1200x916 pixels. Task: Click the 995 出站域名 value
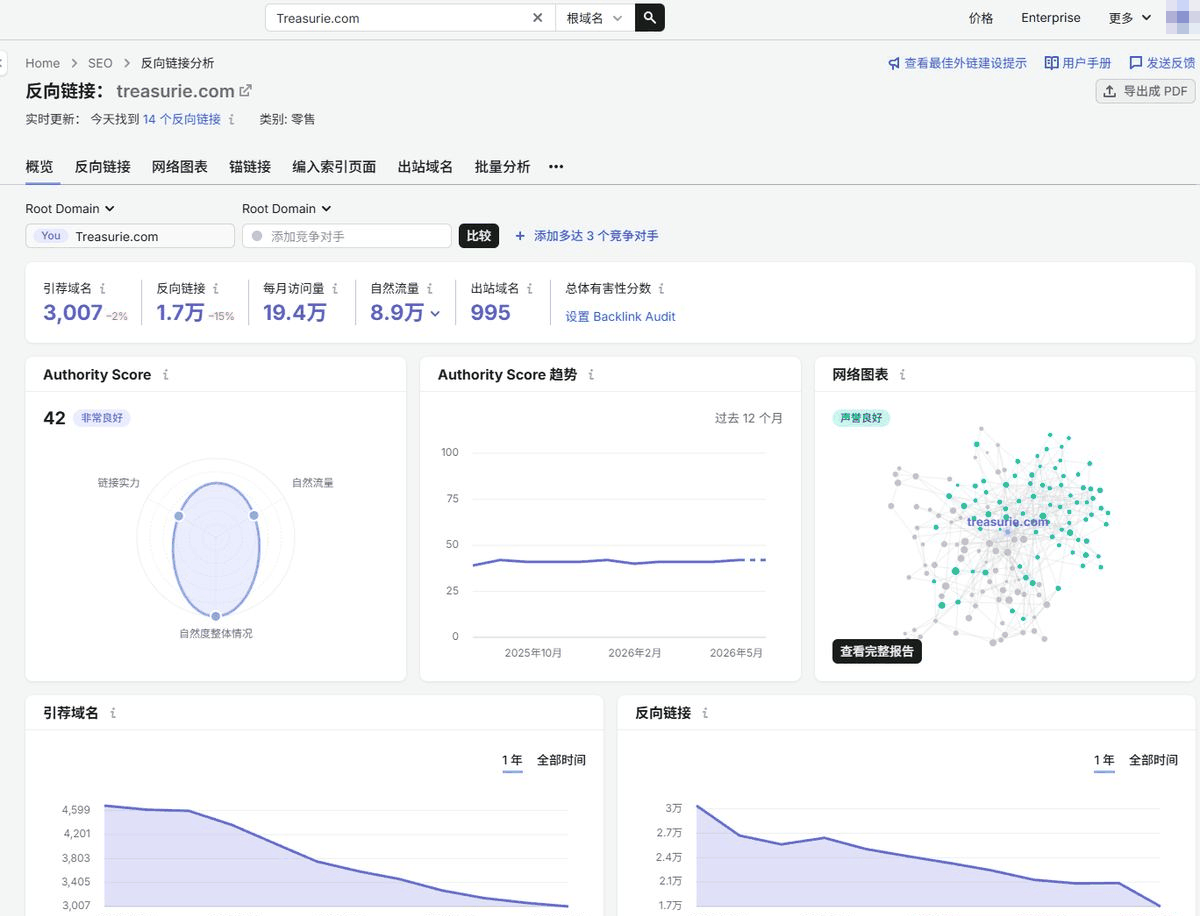pos(491,313)
